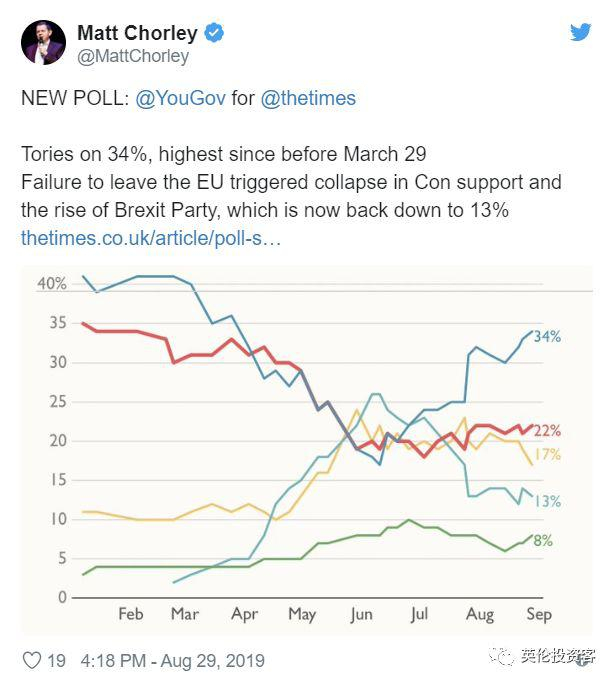Click the 13% Brexit Party label
This screenshot has height=683, width=615.
point(548,501)
